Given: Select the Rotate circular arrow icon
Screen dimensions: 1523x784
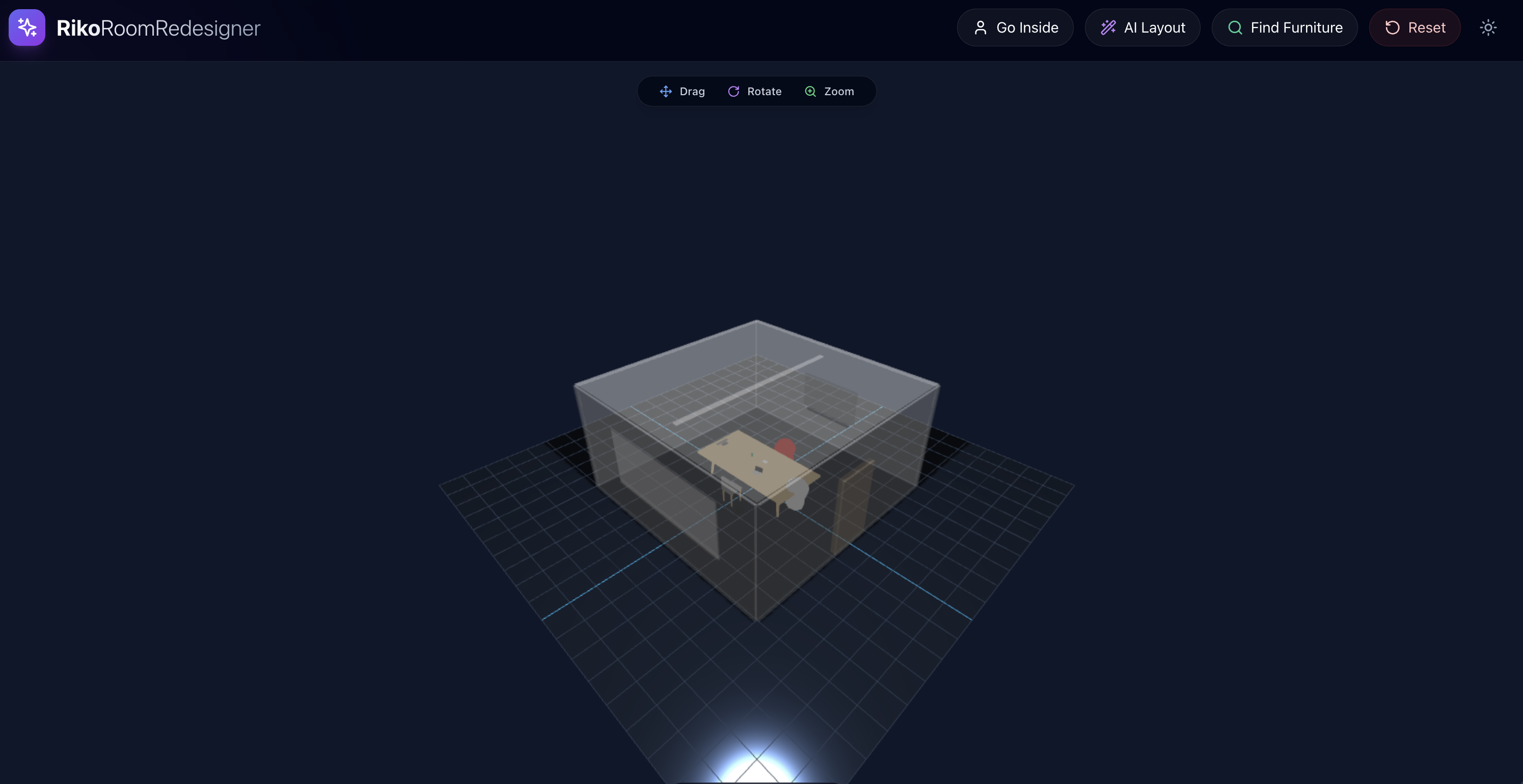Looking at the screenshot, I should point(733,92).
